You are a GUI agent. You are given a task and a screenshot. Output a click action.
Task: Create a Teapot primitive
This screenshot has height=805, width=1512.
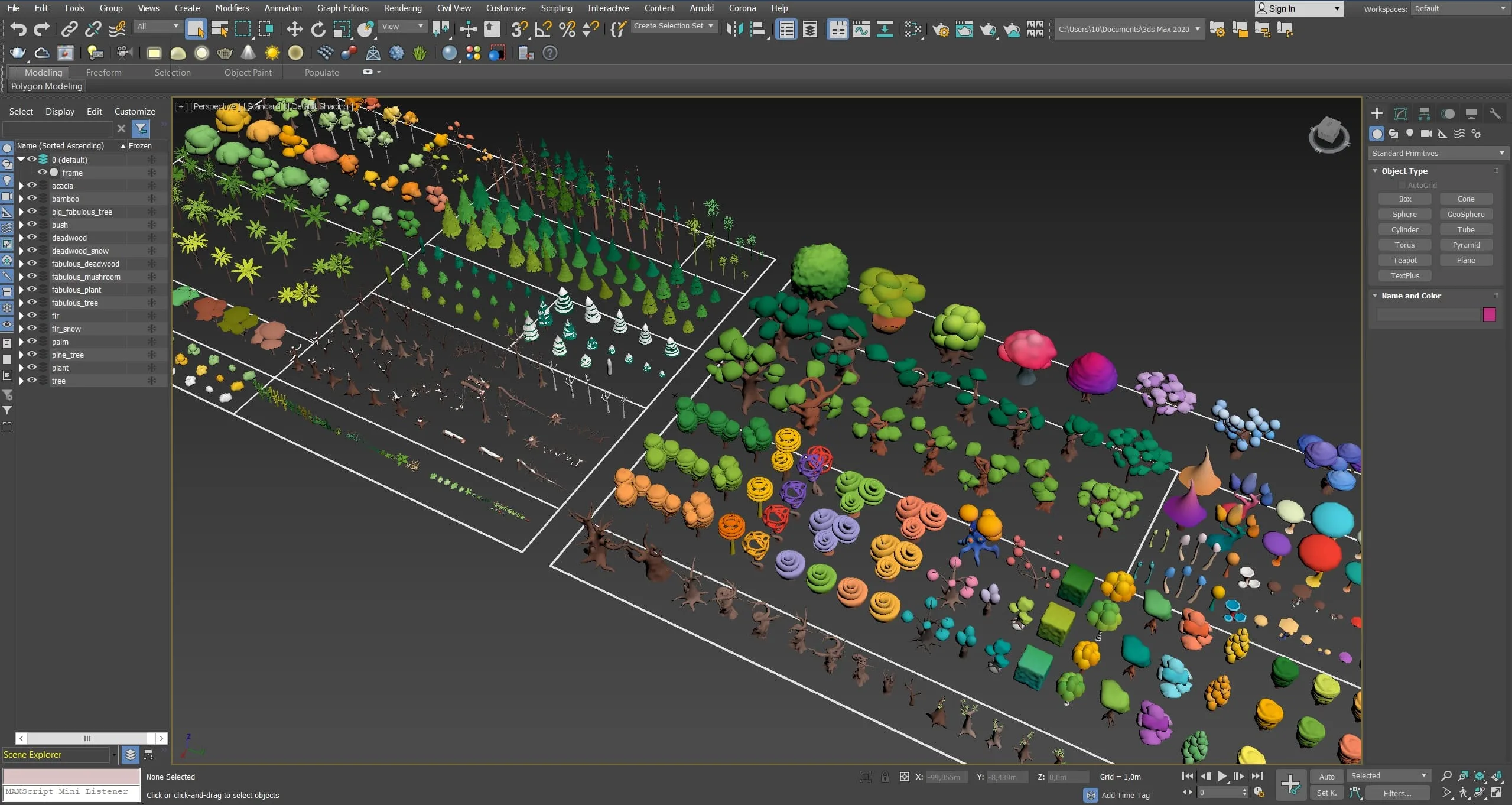tap(1404, 260)
